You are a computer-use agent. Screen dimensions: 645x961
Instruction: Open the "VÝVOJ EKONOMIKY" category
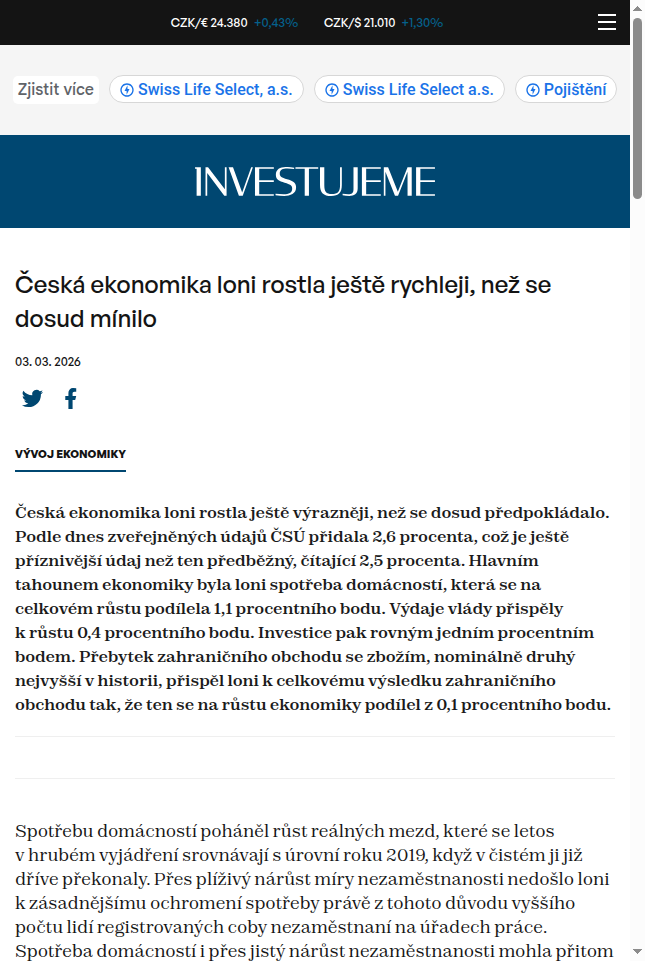click(x=69, y=453)
